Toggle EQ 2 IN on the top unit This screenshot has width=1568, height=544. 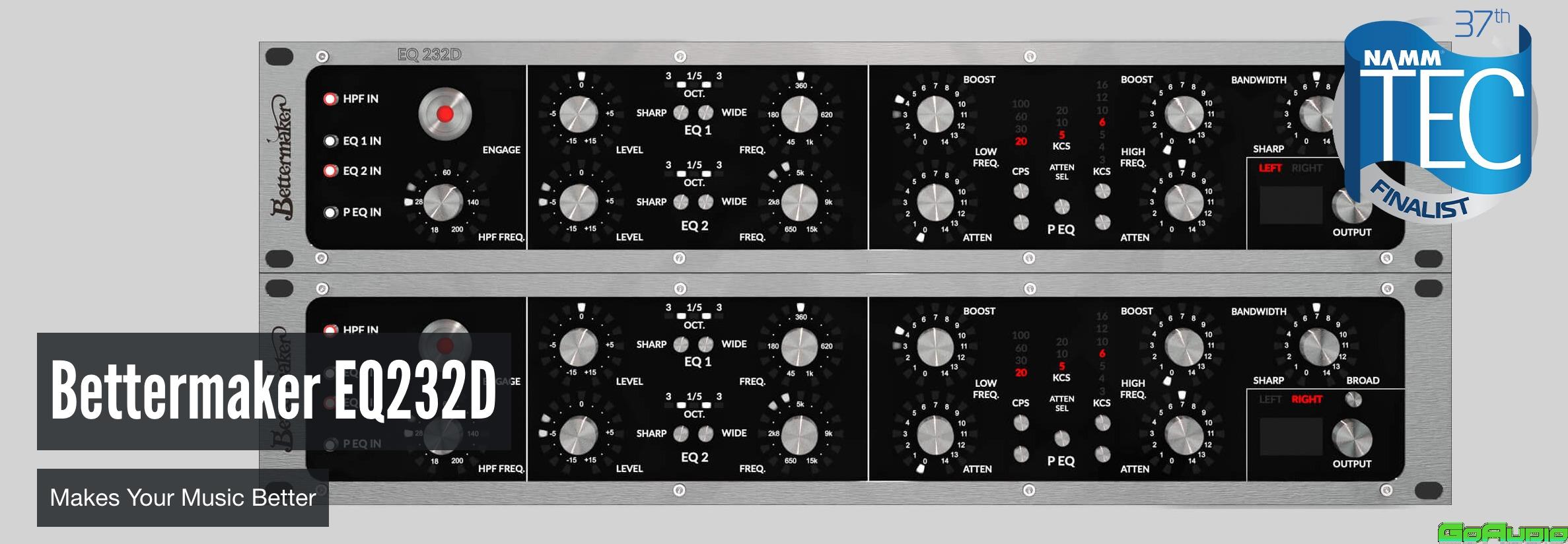pyautogui.click(x=331, y=171)
